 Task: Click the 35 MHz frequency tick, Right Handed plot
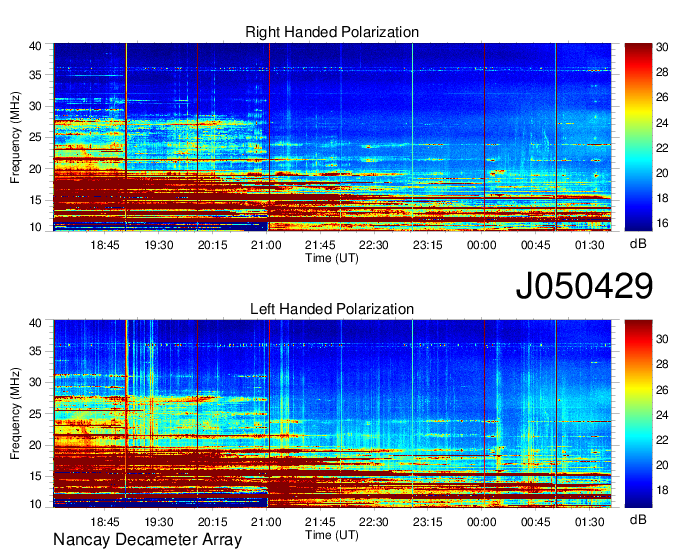(x=36, y=75)
